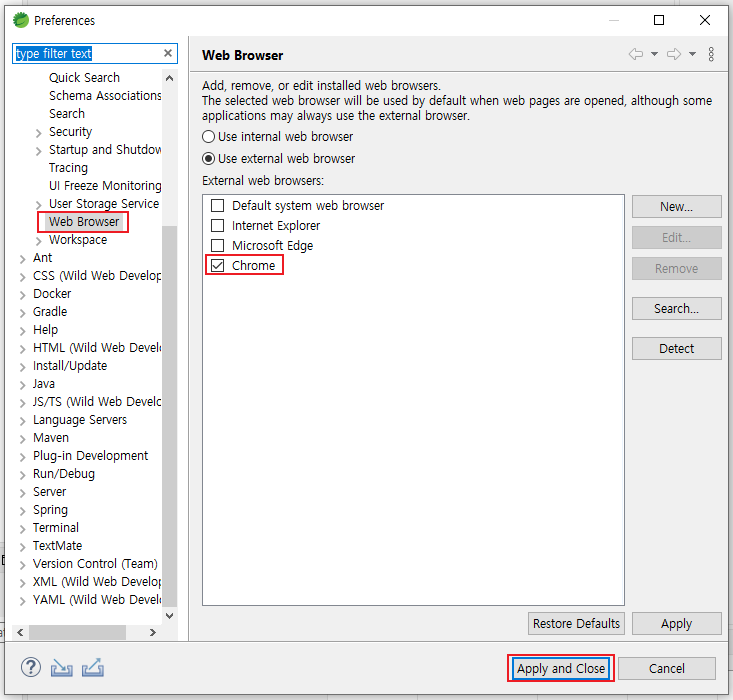Expand the Java preferences node
The height and width of the screenshot is (700, 733).
click(22, 385)
